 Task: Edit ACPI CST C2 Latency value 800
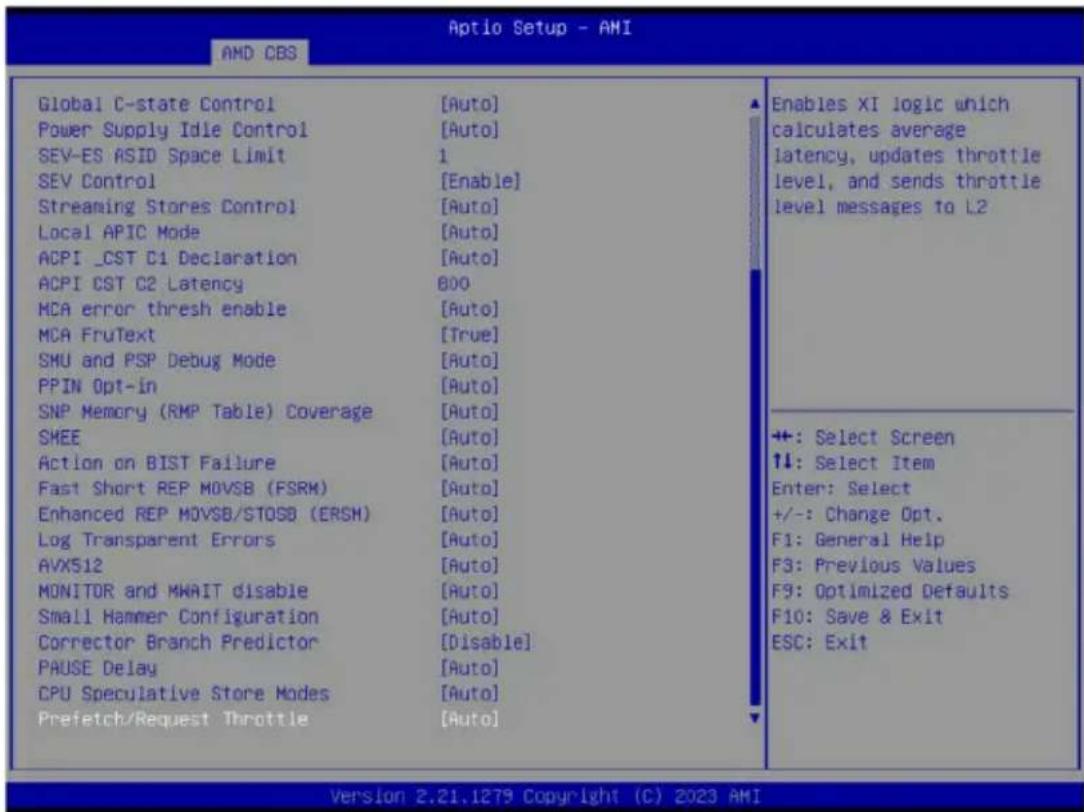454,283
